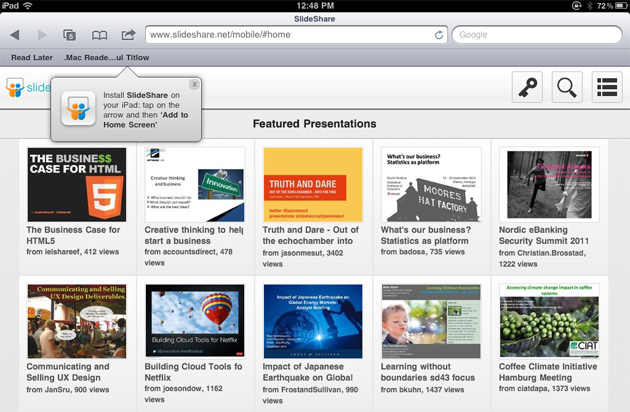Tap the share arrow icon
Image resolution: width=630 pixels, height=412 pixels.
pyautogui.click(x=129, y=35)
